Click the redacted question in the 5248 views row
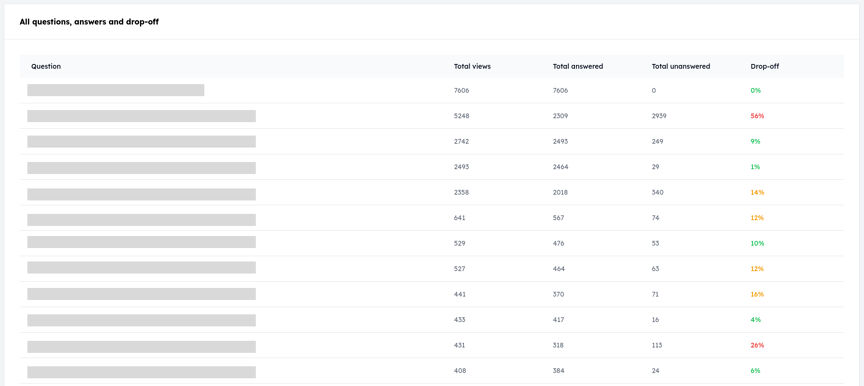The image size is (864, 386). (142, 116)
